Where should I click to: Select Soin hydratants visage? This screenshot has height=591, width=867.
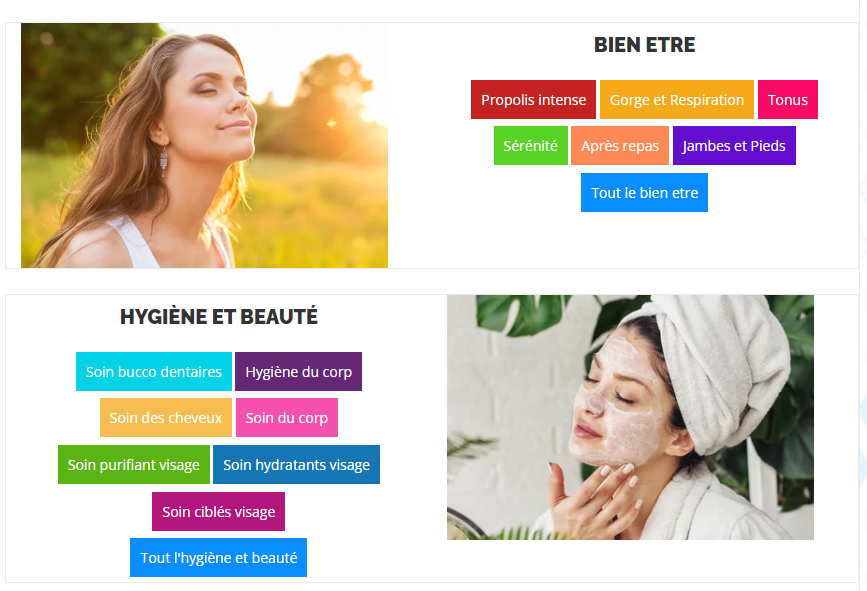[296, 464]
